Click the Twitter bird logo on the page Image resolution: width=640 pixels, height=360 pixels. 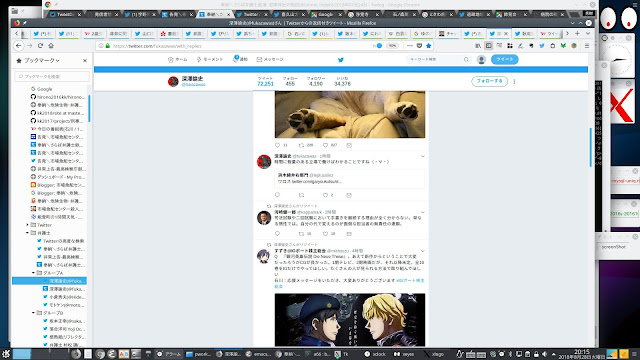(341, 60)
